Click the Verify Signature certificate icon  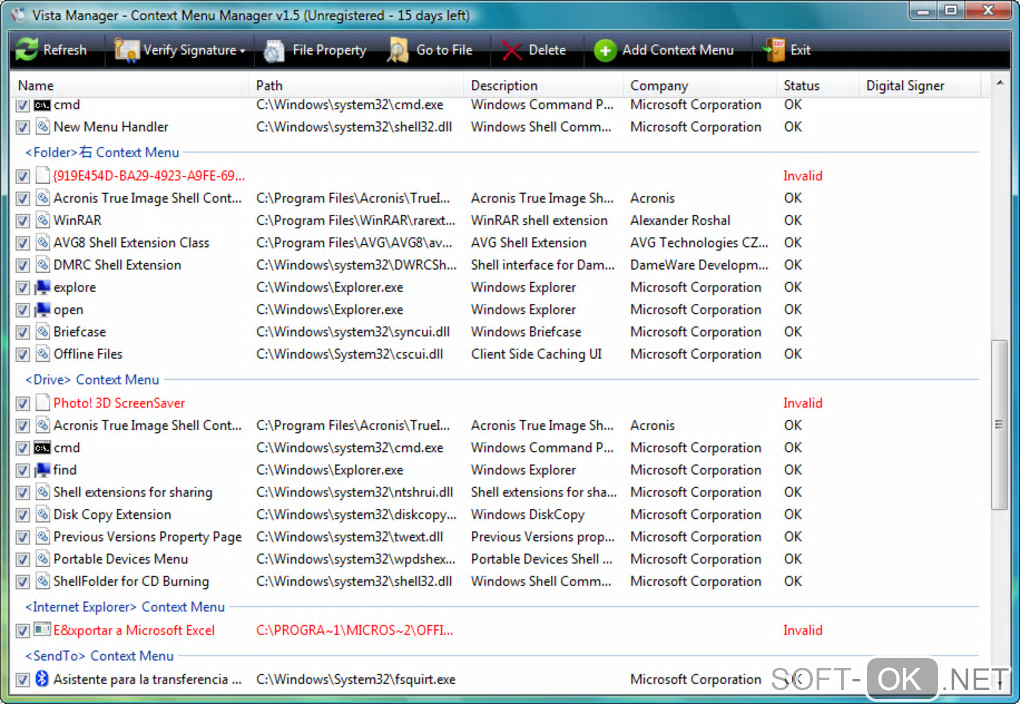pos(126,50)
